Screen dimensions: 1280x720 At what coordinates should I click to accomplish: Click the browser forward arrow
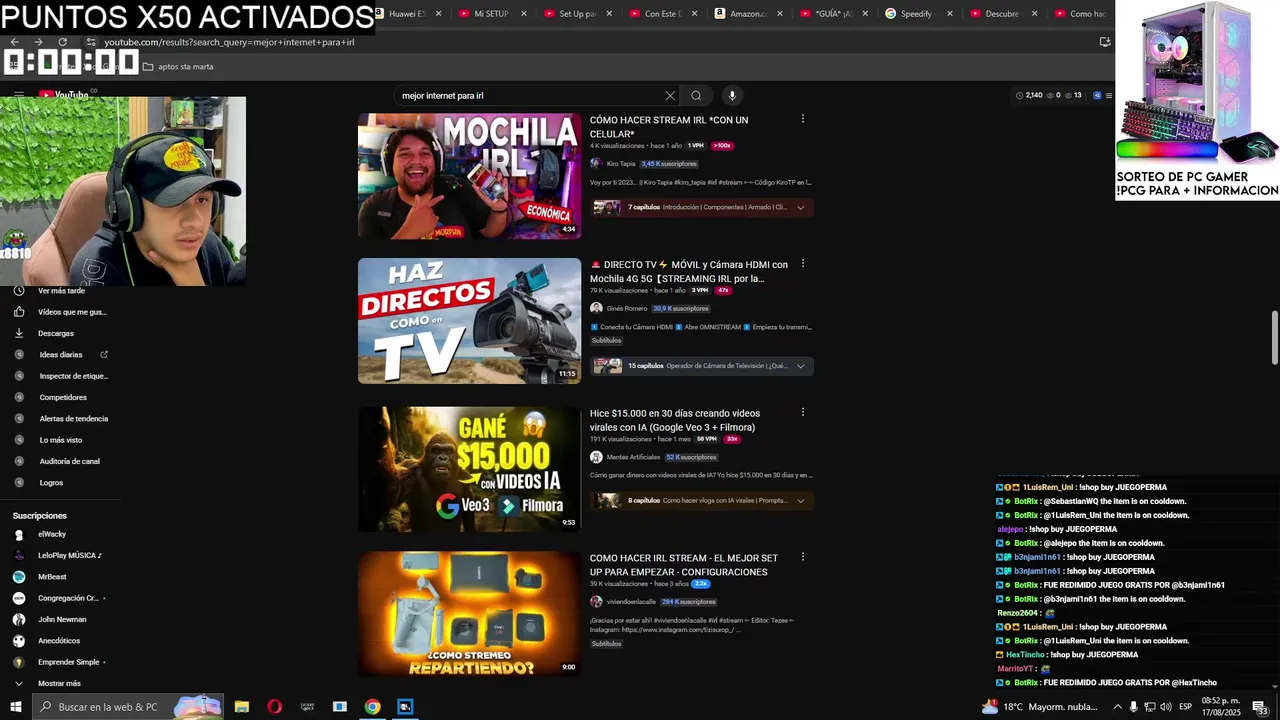(x=38, y=42)
